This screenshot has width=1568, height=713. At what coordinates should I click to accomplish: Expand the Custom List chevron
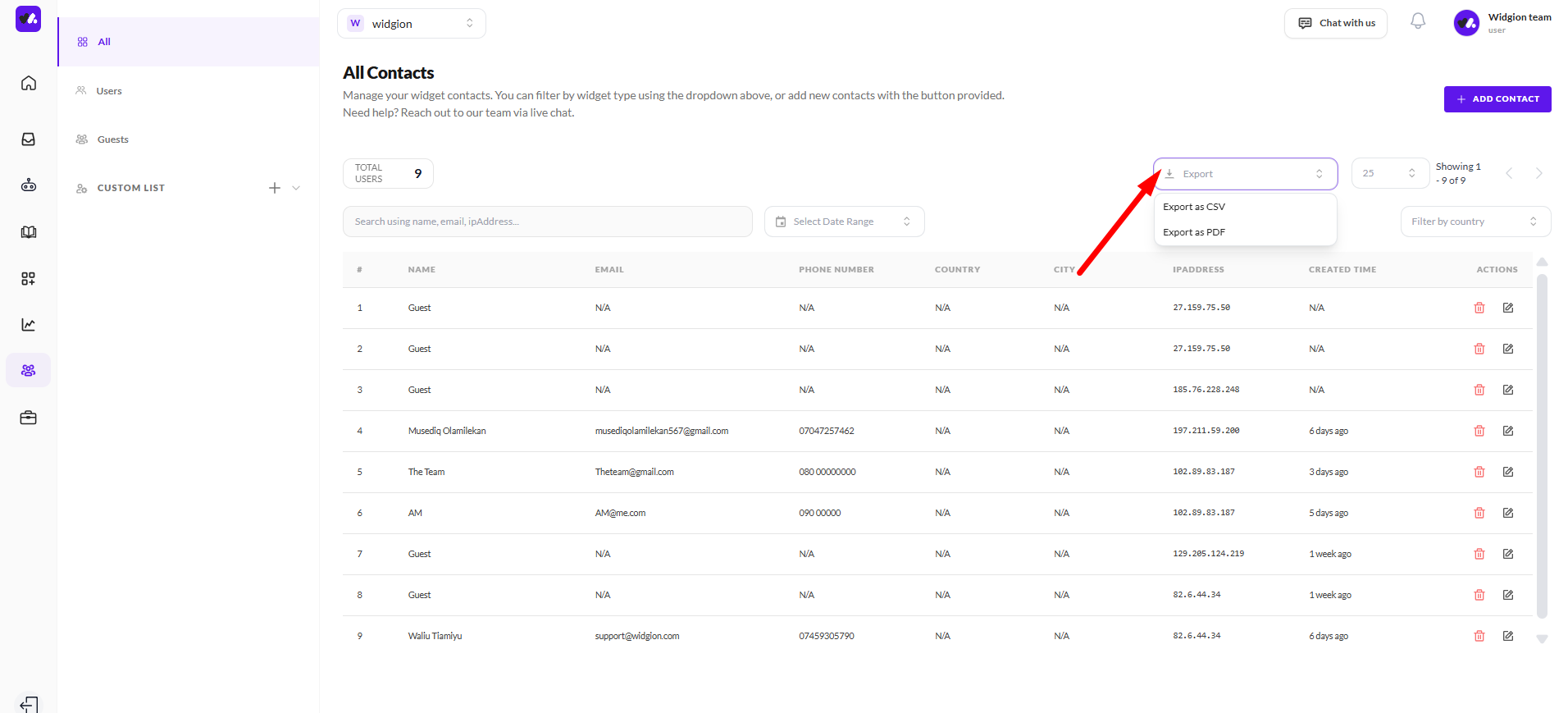pyautogui.click(x=296, y=188)
